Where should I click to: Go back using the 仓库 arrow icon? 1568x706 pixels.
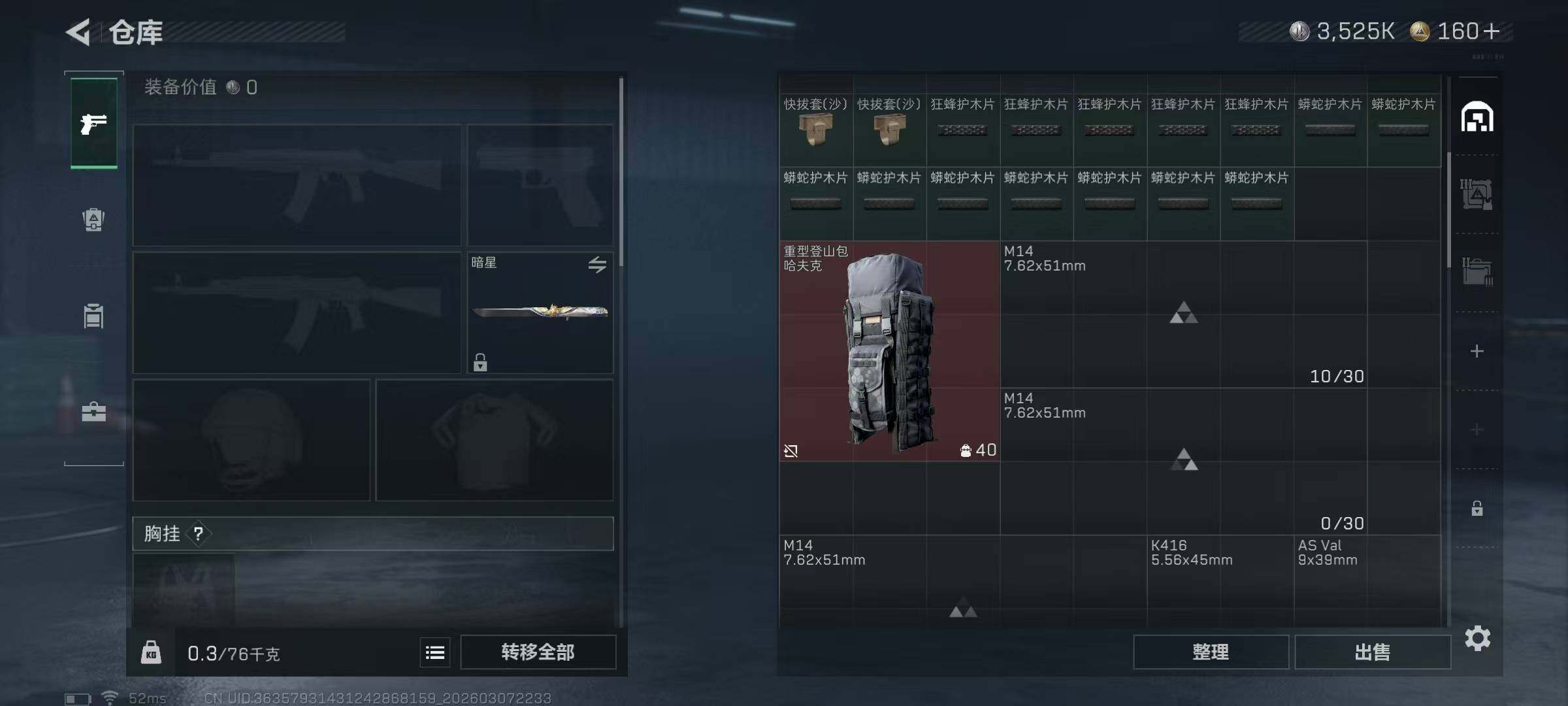(78, 32)
